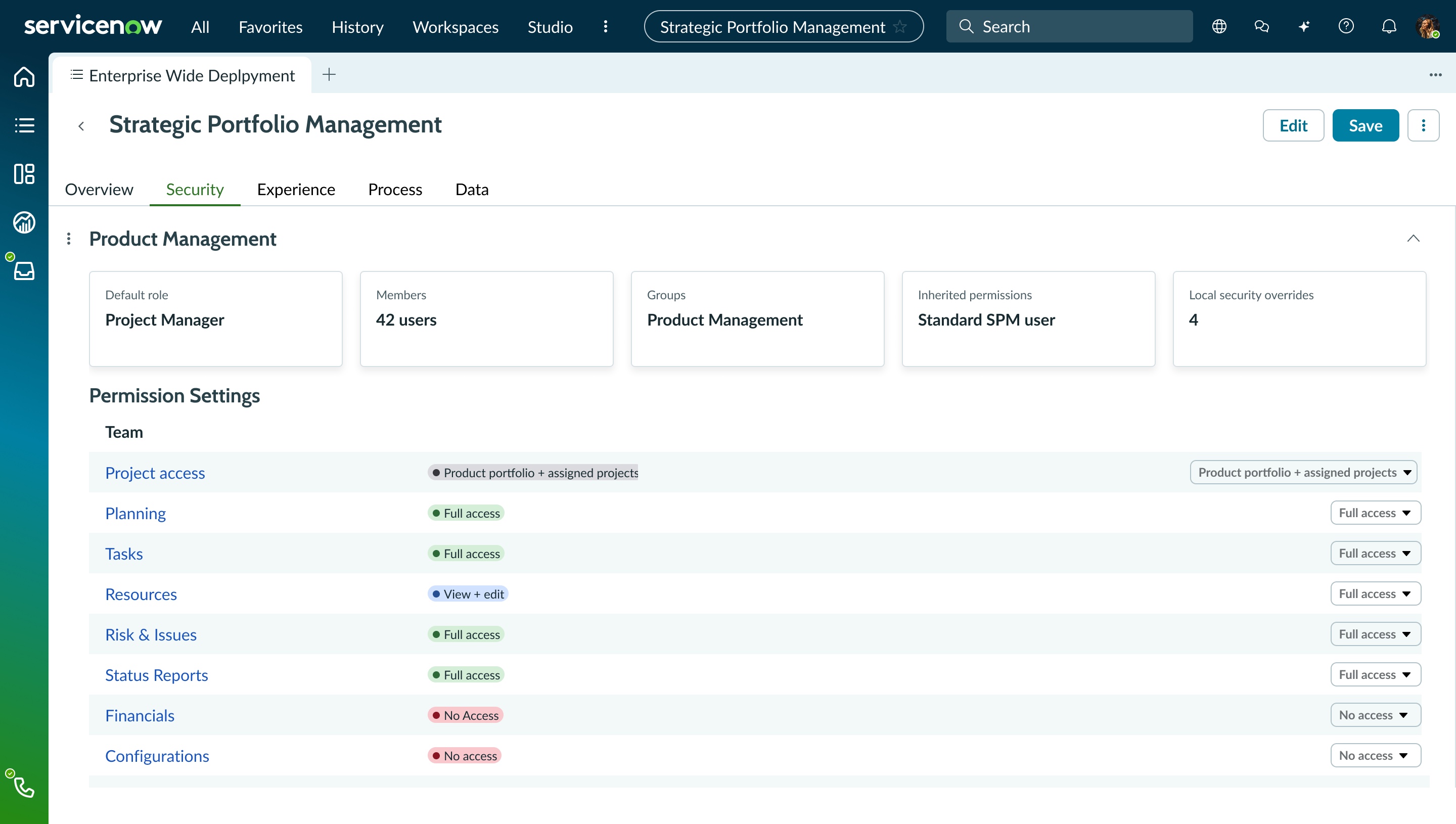Open the user avatar profile menu
The height and width of the screenshot is (824, 1456).
pyautogui.click(x=1428, y=26)
